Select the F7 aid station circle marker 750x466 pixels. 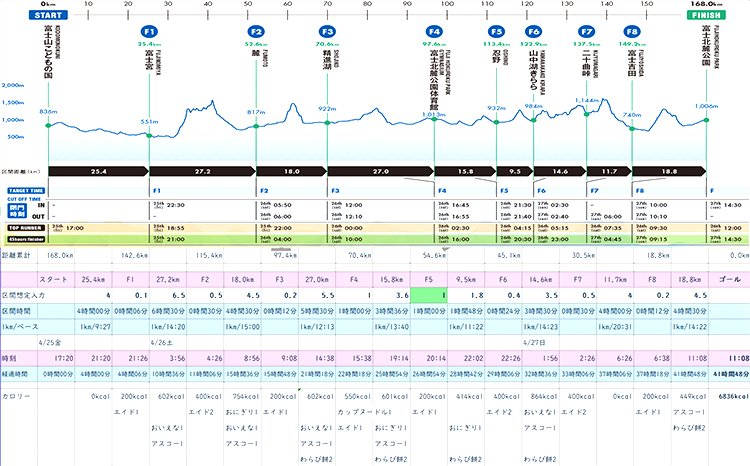click(586, 32)
